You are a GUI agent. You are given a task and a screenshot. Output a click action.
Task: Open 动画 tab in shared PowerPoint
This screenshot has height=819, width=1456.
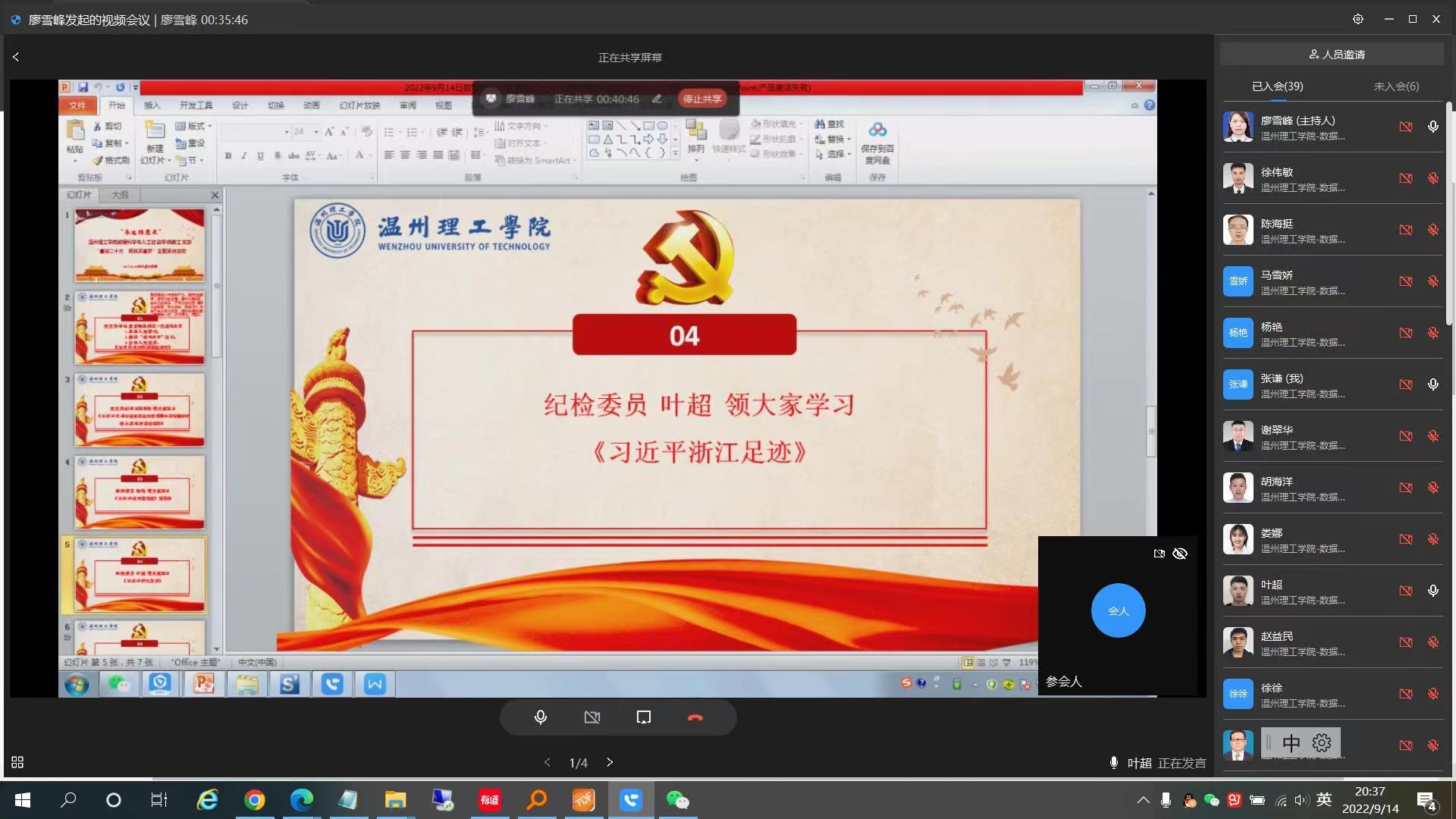point(312,105)
